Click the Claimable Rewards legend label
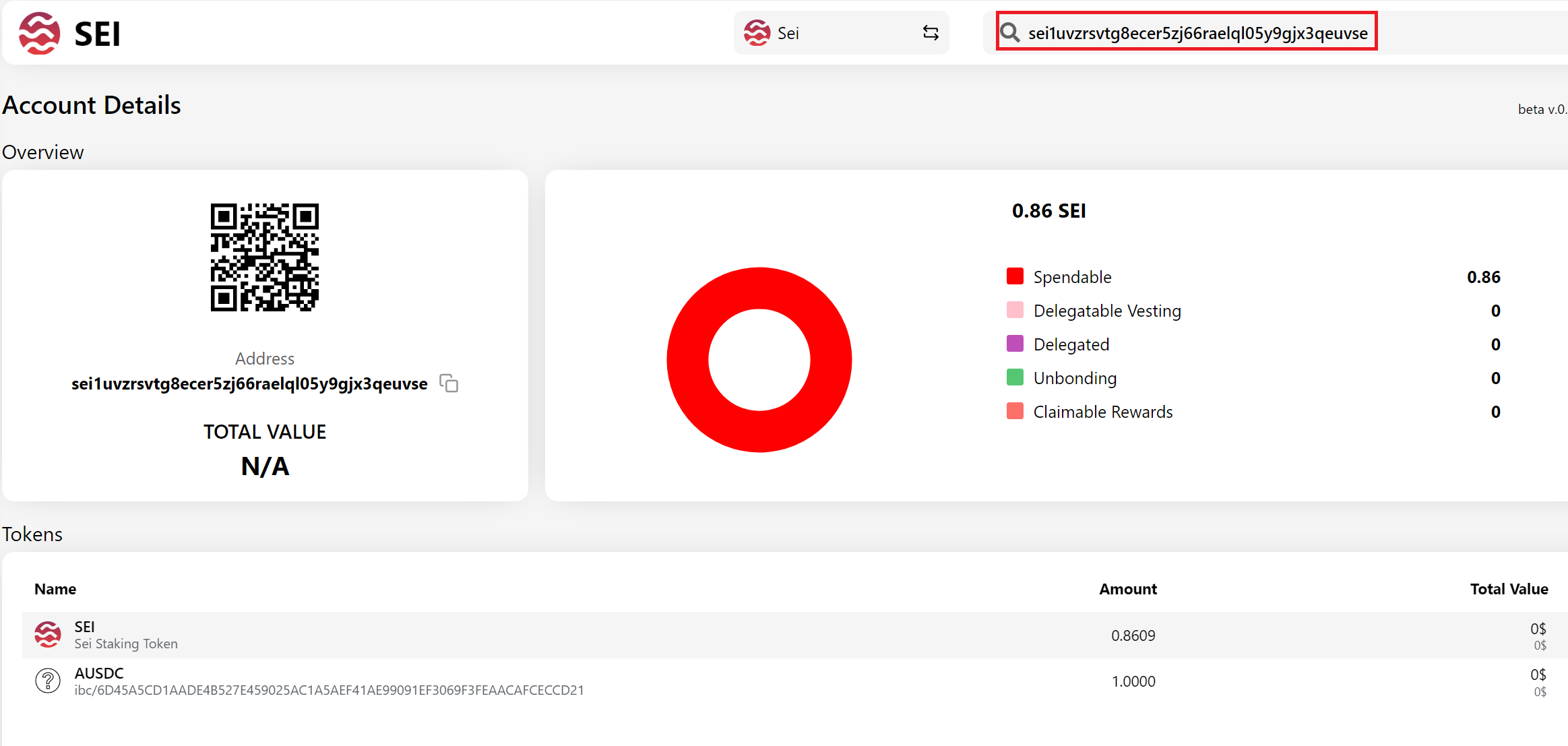1568x746 pixels. [1103, 412]
